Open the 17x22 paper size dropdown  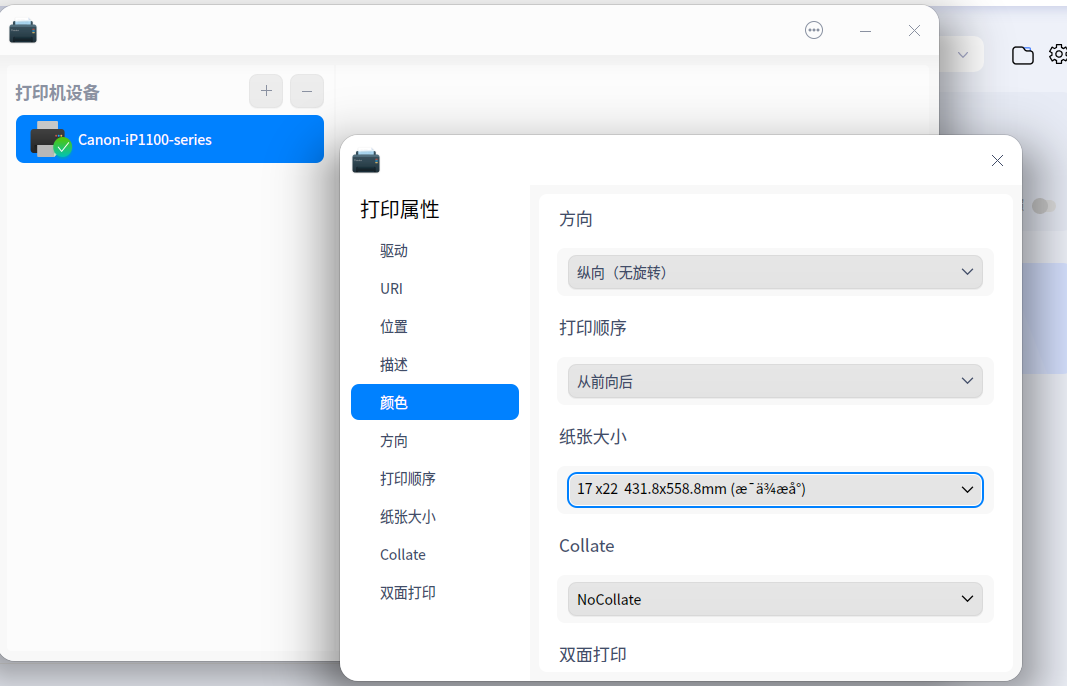(775, 490)
